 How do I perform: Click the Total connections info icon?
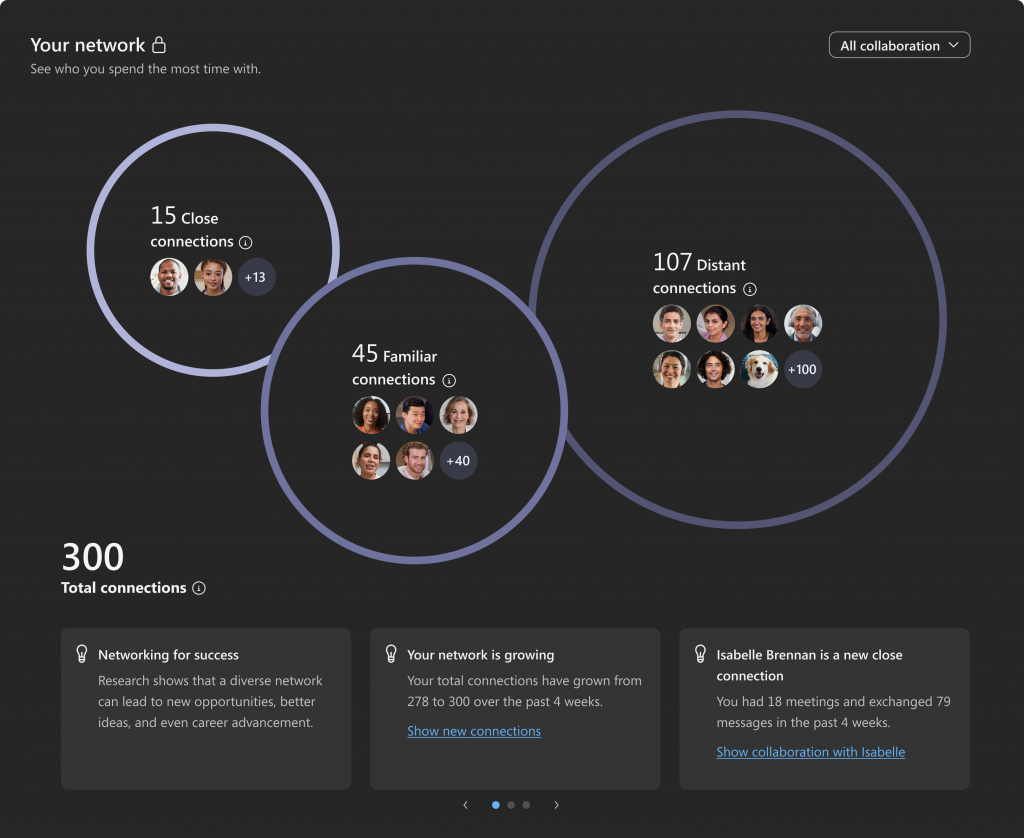tap(198, 588)
